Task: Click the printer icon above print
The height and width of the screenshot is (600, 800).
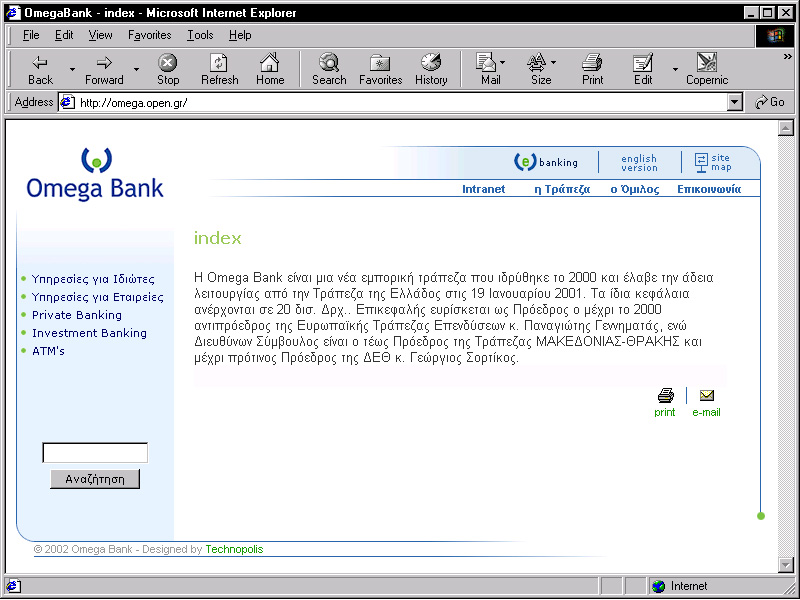Action: click(665, 395)
